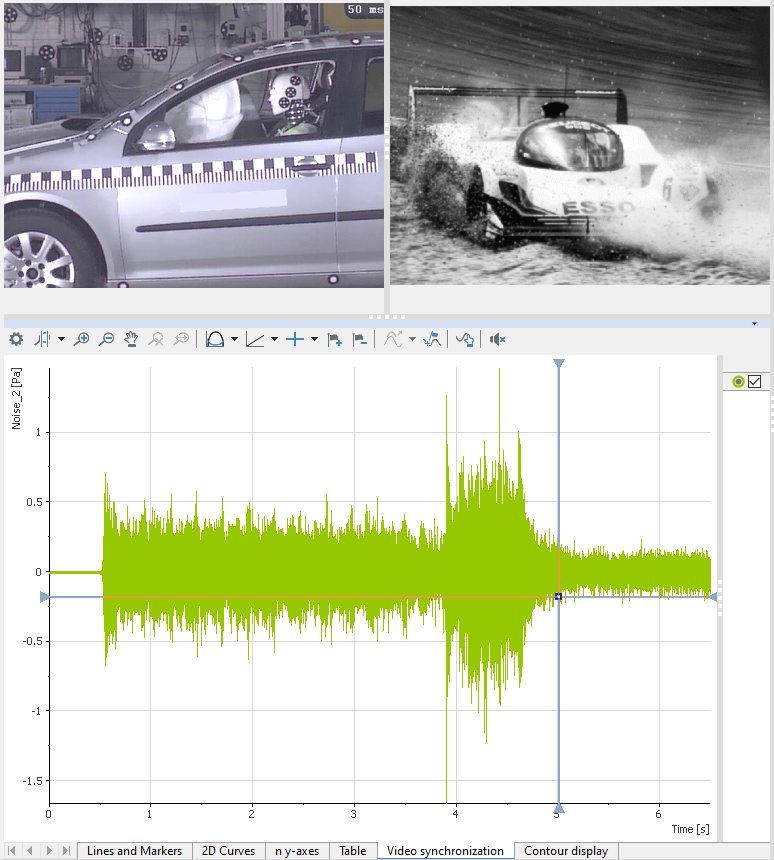This screenshot has width=774, height=860.
Task: Expand the crosshair cursor dropdown arrow
Action: (314, 340)
